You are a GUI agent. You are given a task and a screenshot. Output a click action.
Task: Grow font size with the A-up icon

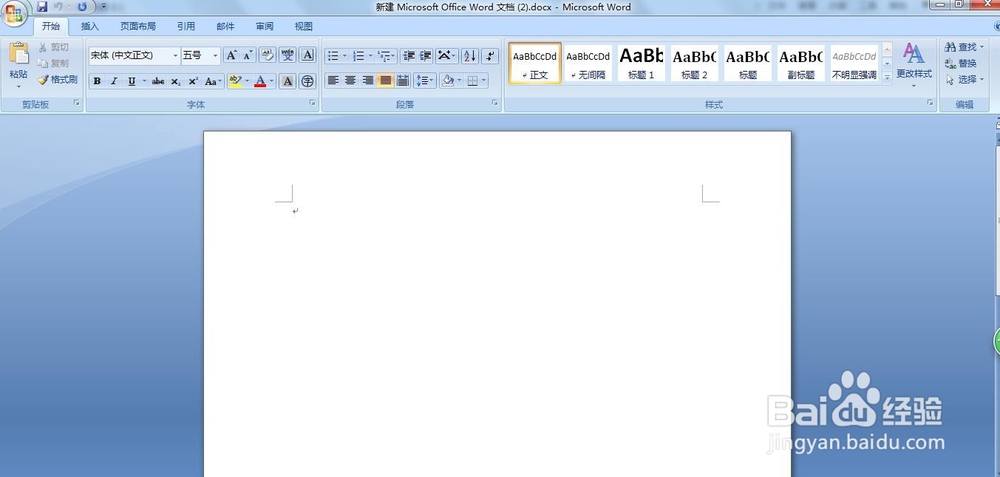232,55
